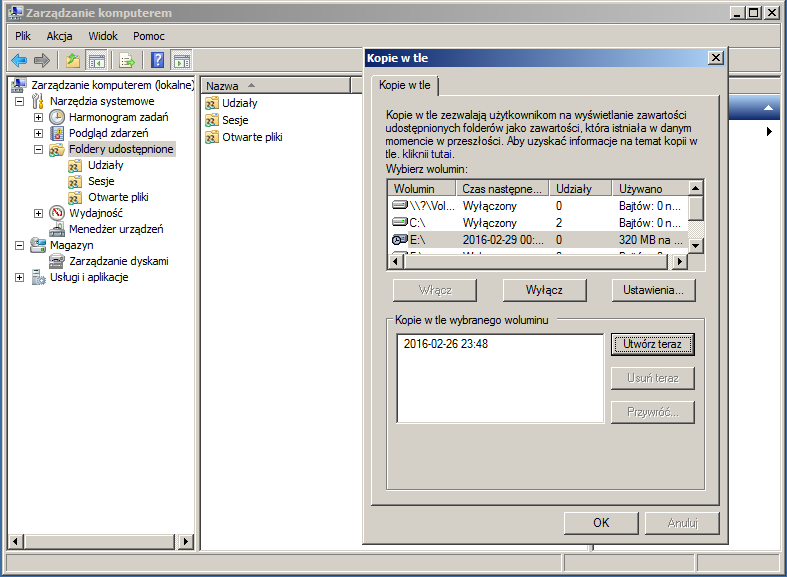Open Help via the question mark icon
The height and width of the screenshot is (577, 787).
click(158, 61)
